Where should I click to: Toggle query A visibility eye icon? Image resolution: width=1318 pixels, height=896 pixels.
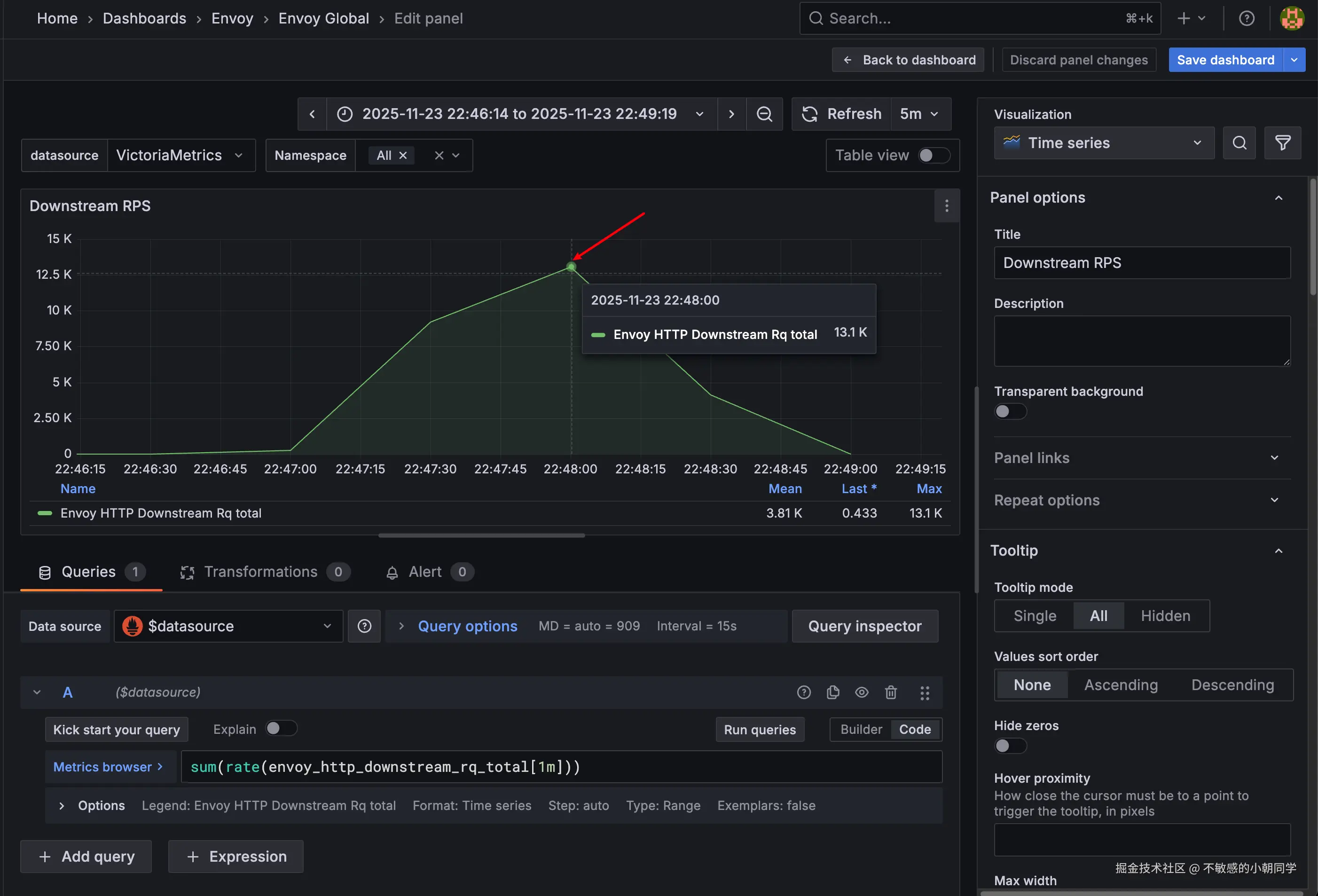(x=862, y=692)
